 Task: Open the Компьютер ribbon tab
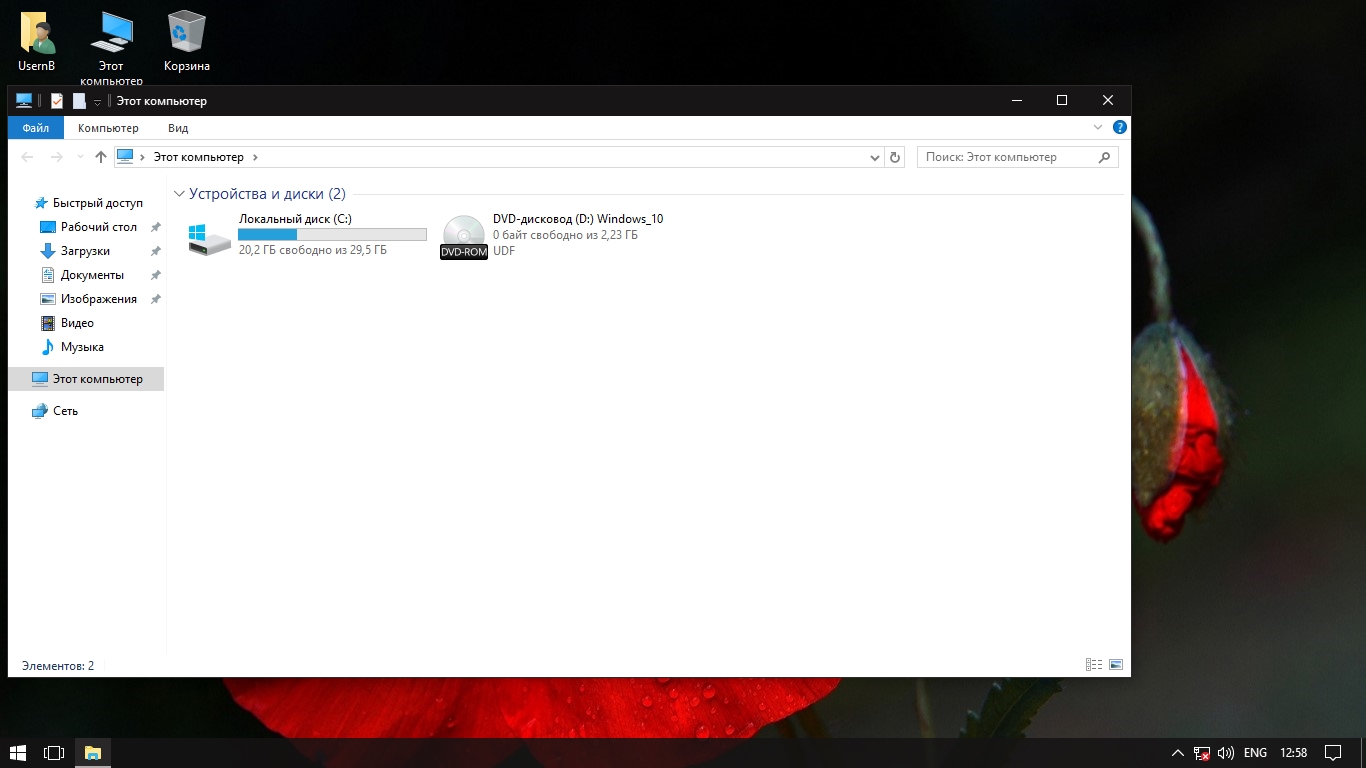click(x=108, y=128)
